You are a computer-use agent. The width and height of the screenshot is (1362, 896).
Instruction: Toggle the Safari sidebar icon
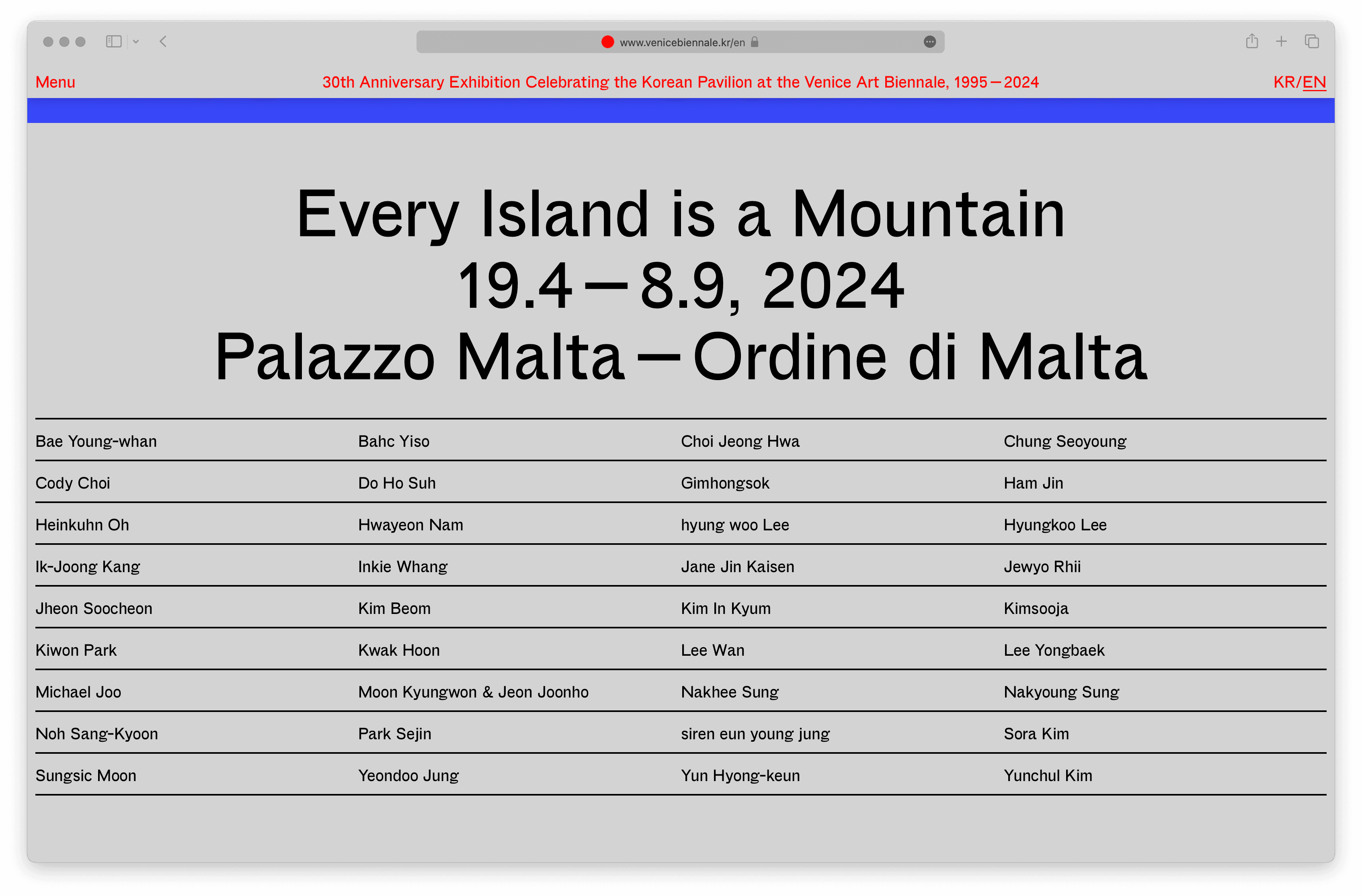113,42
